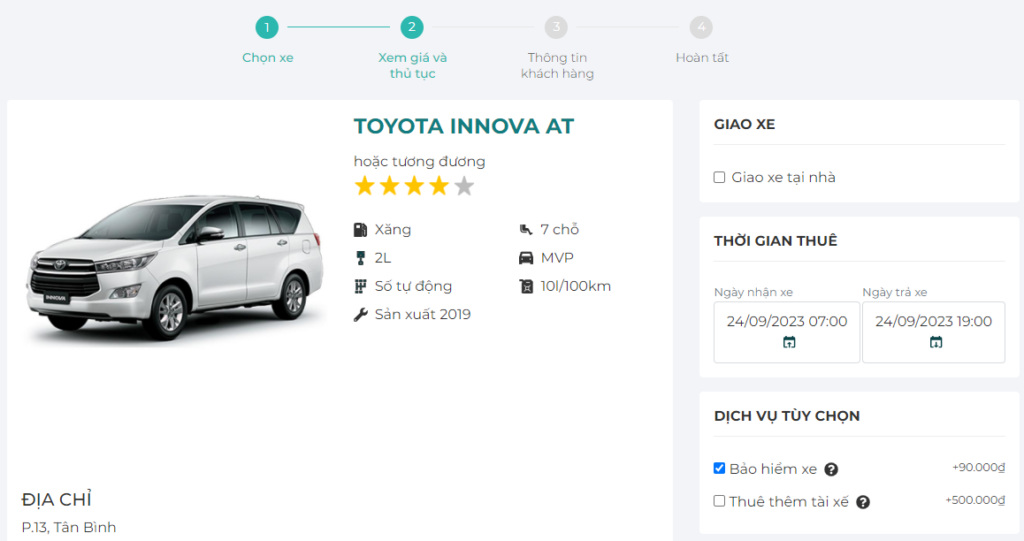Click step 4 Hoàn tất
This screenshot has height=541, width=1024.
pos(701,28)
